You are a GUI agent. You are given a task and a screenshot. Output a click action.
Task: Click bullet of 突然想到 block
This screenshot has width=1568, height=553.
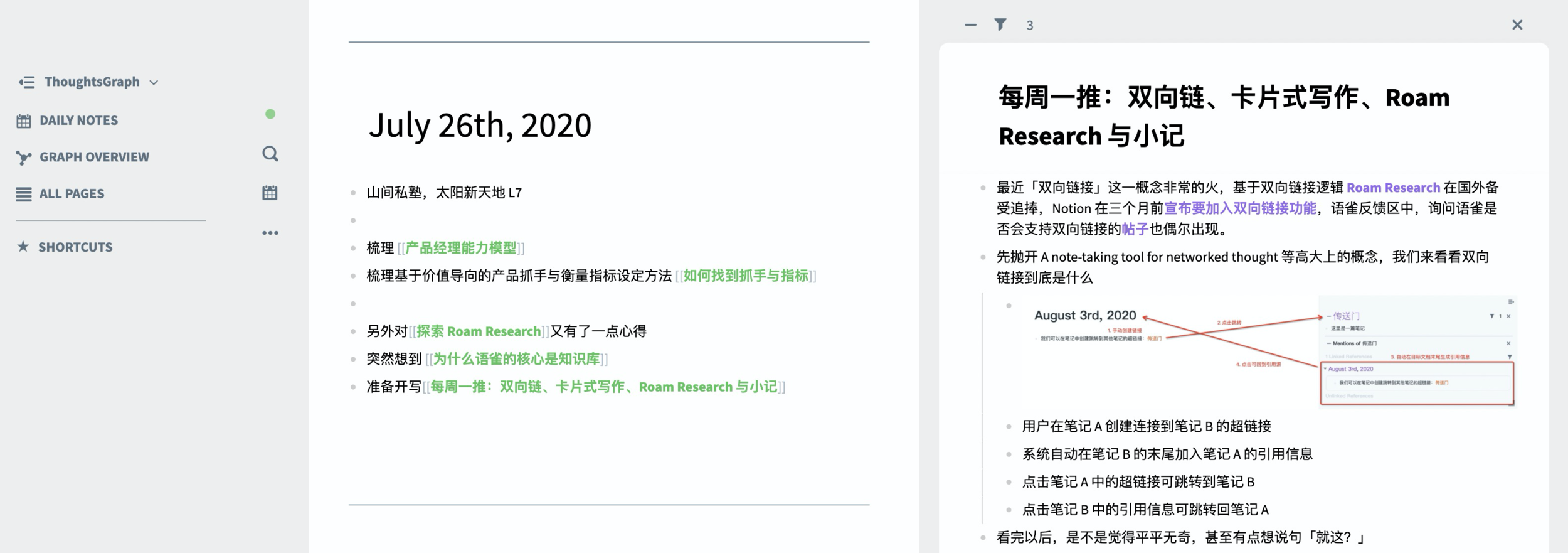[x=353, y=360]
